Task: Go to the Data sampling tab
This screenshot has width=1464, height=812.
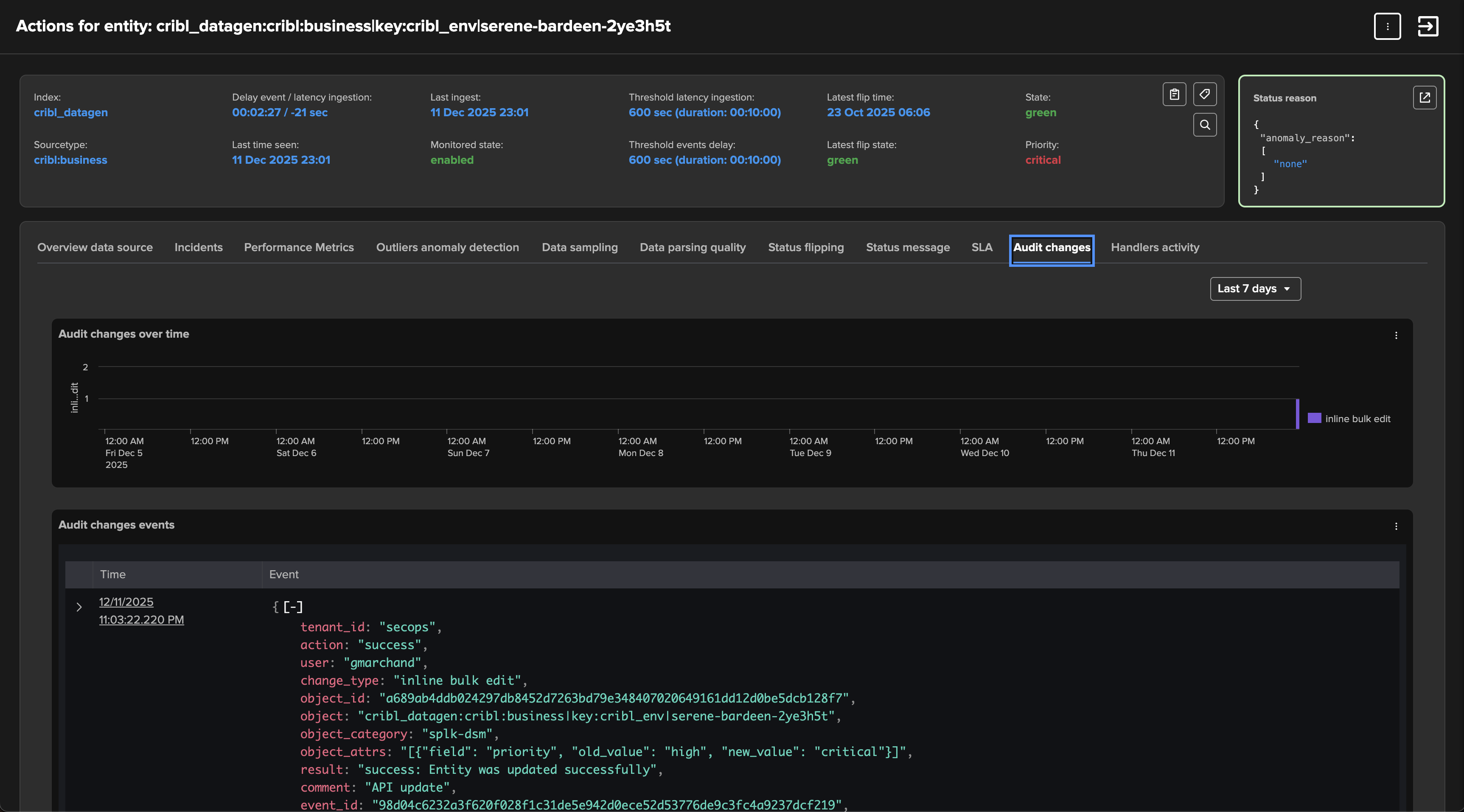Action: point(579,247)
